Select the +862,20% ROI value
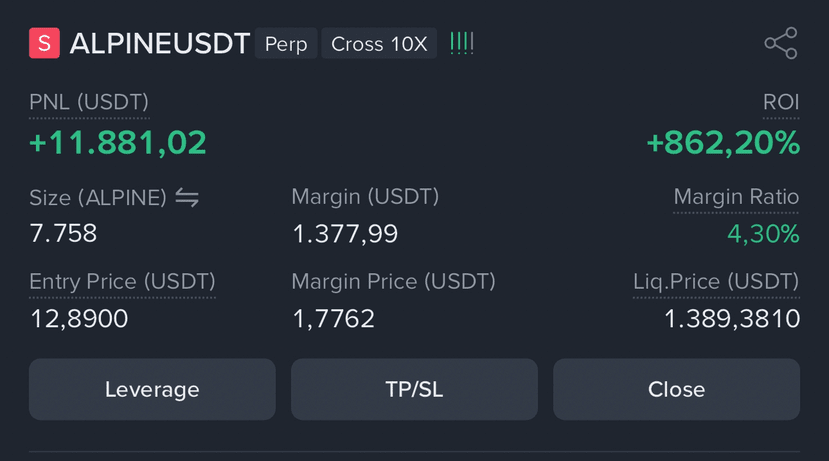 pos(723,143)
